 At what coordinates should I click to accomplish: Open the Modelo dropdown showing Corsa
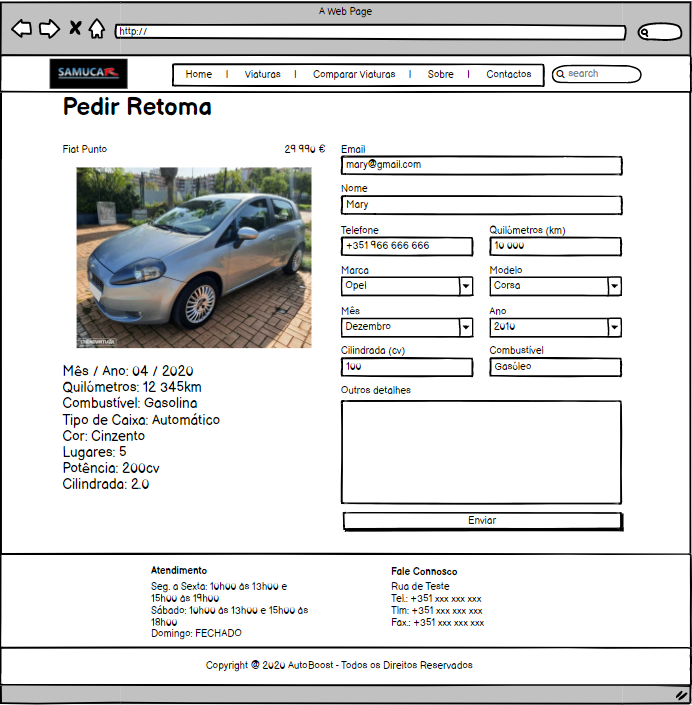pos(614,287)
